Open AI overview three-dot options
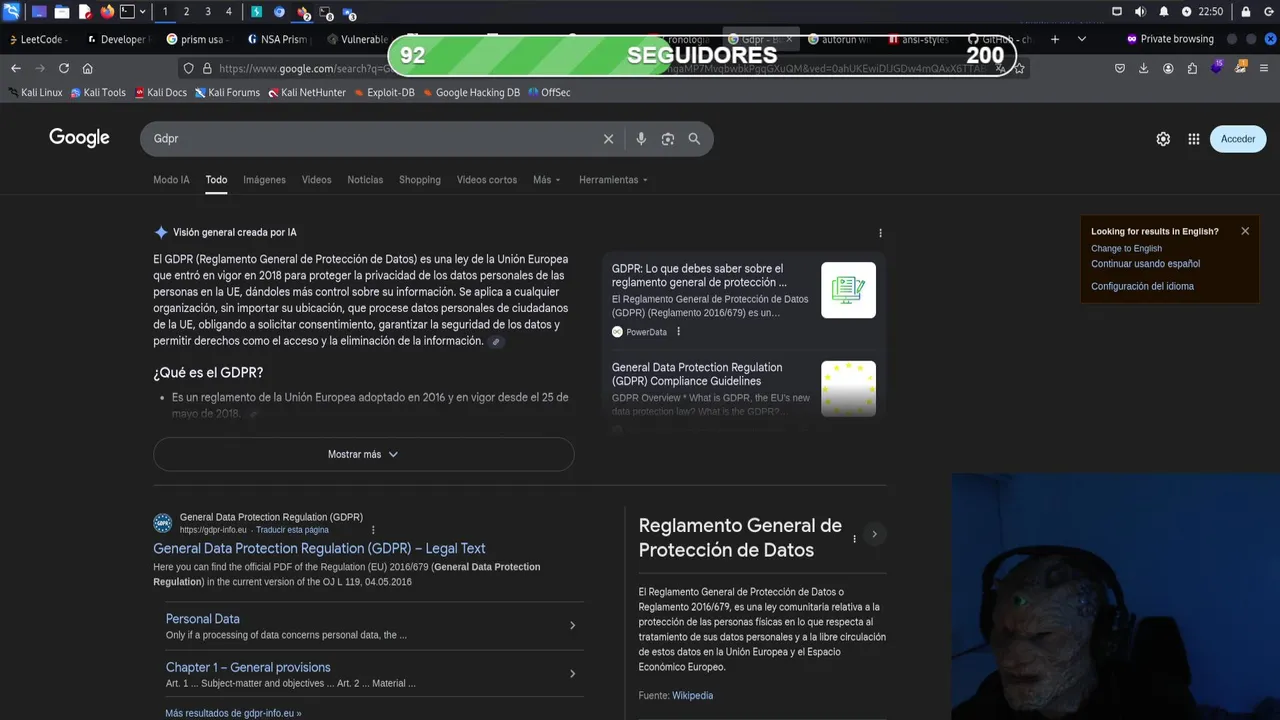This screenshot has width=1280, height=720. [x=880, y=233]
